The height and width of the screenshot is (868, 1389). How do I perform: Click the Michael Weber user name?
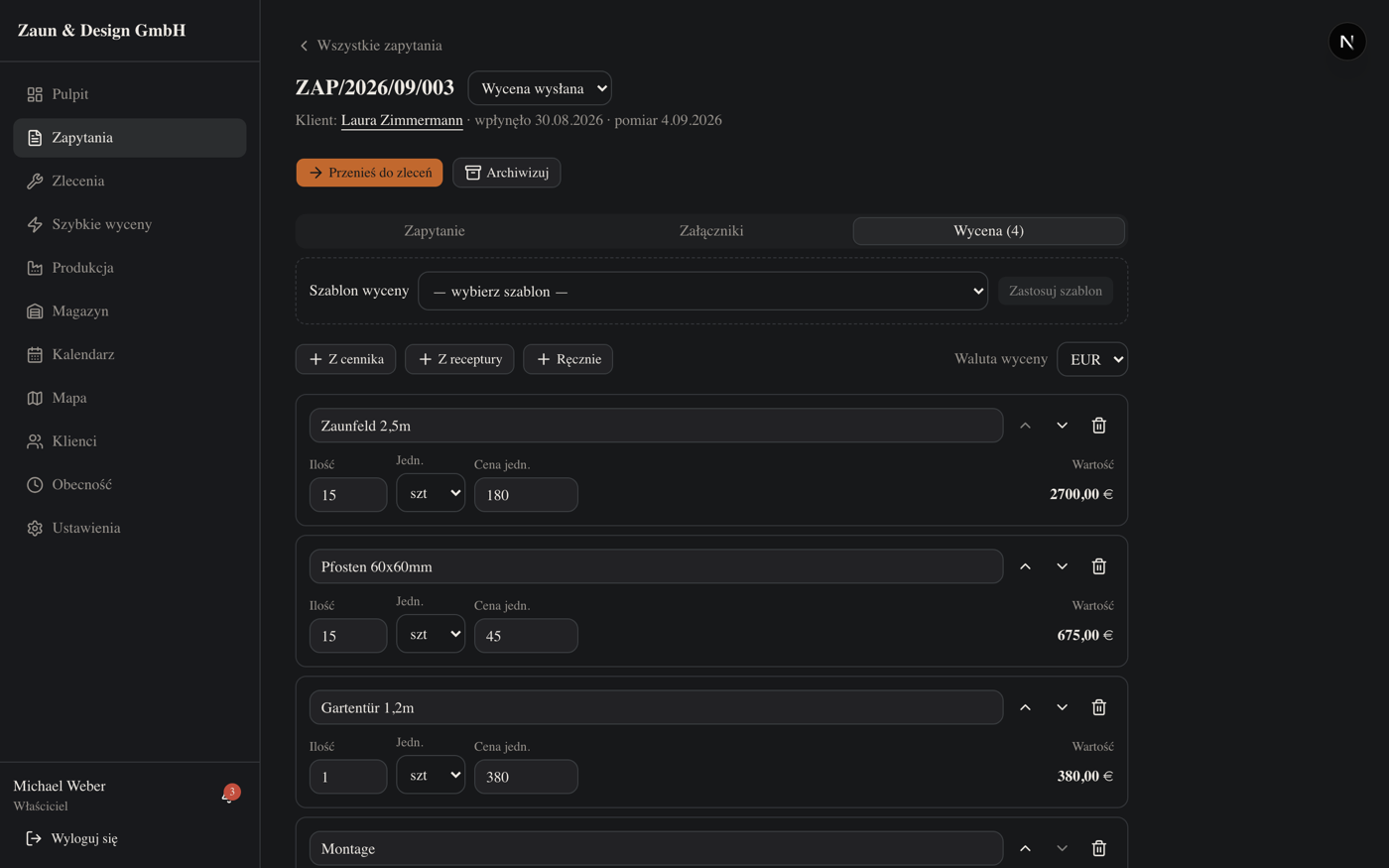point(60,786)
